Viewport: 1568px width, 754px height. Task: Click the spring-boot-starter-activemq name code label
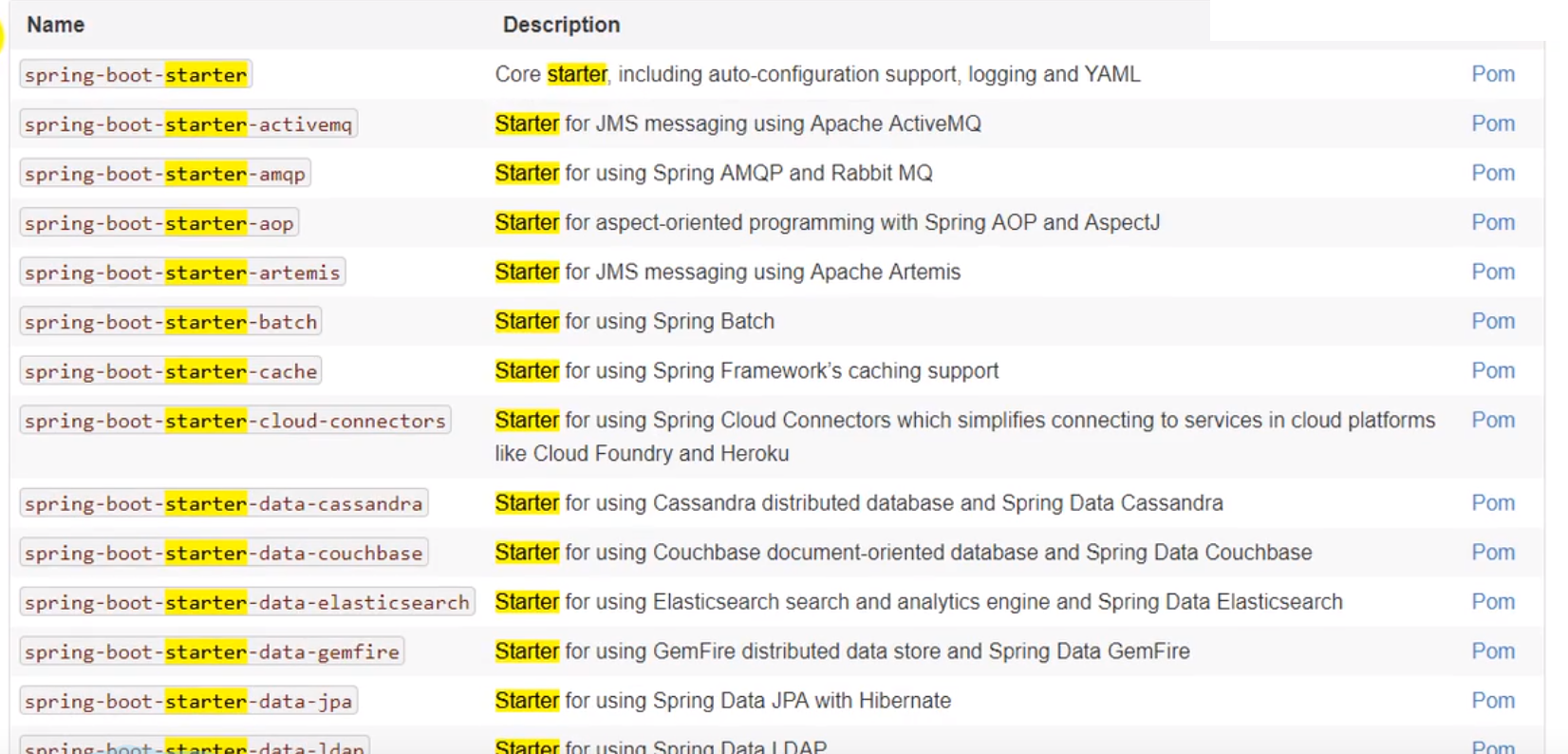(x=188, y=124)
